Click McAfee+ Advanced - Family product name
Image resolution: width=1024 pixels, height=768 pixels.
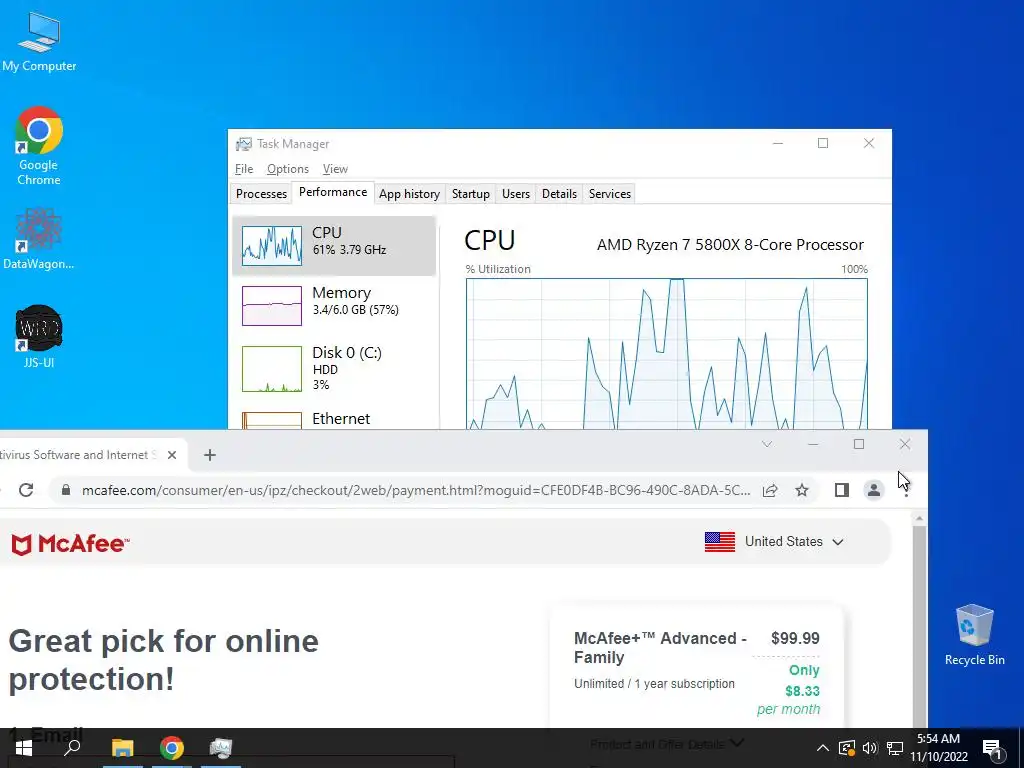click(660, 648)
